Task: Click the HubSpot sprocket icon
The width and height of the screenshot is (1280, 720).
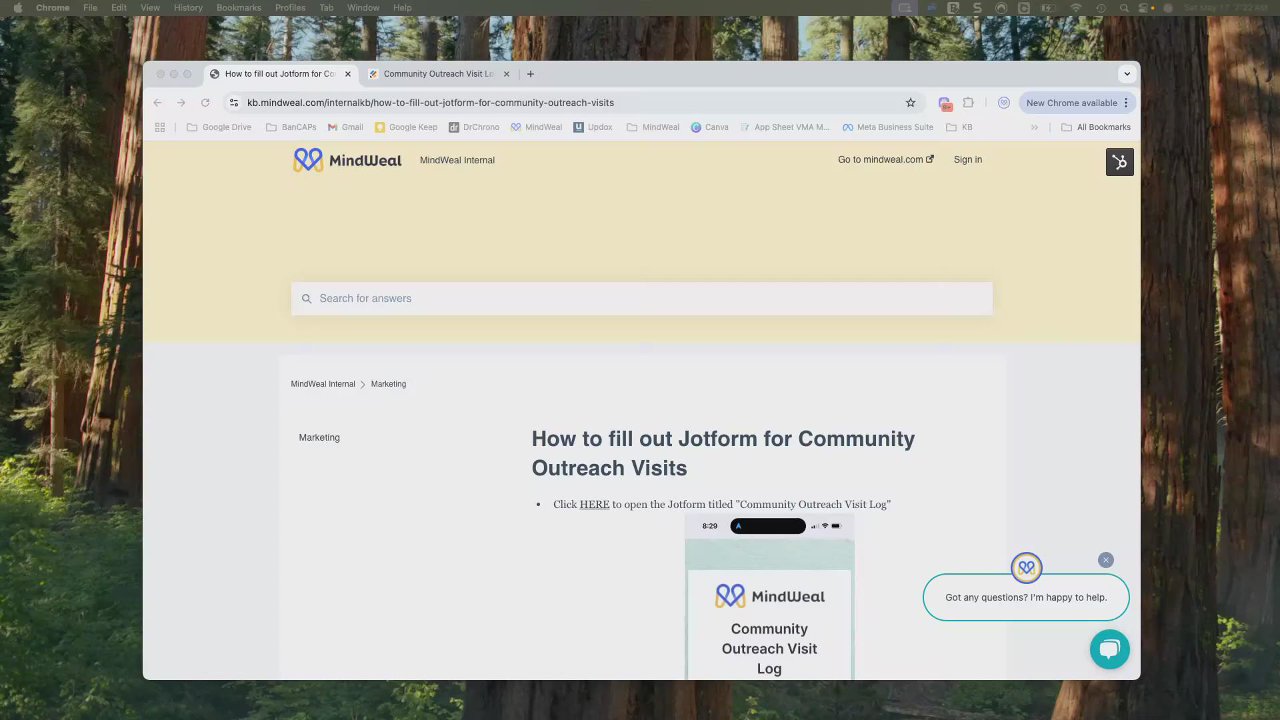Action: 1120,162
